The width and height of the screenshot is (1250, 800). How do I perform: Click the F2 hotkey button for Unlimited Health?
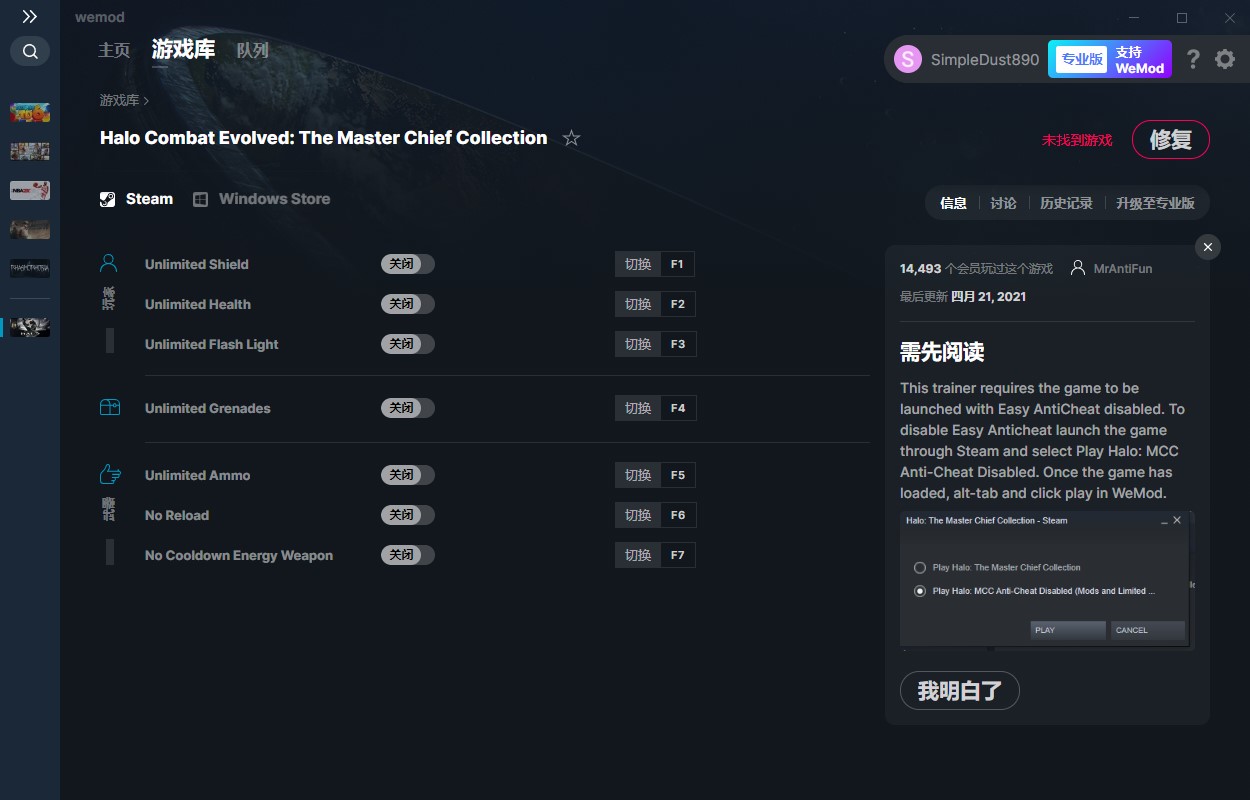click(x=677, y=304)
